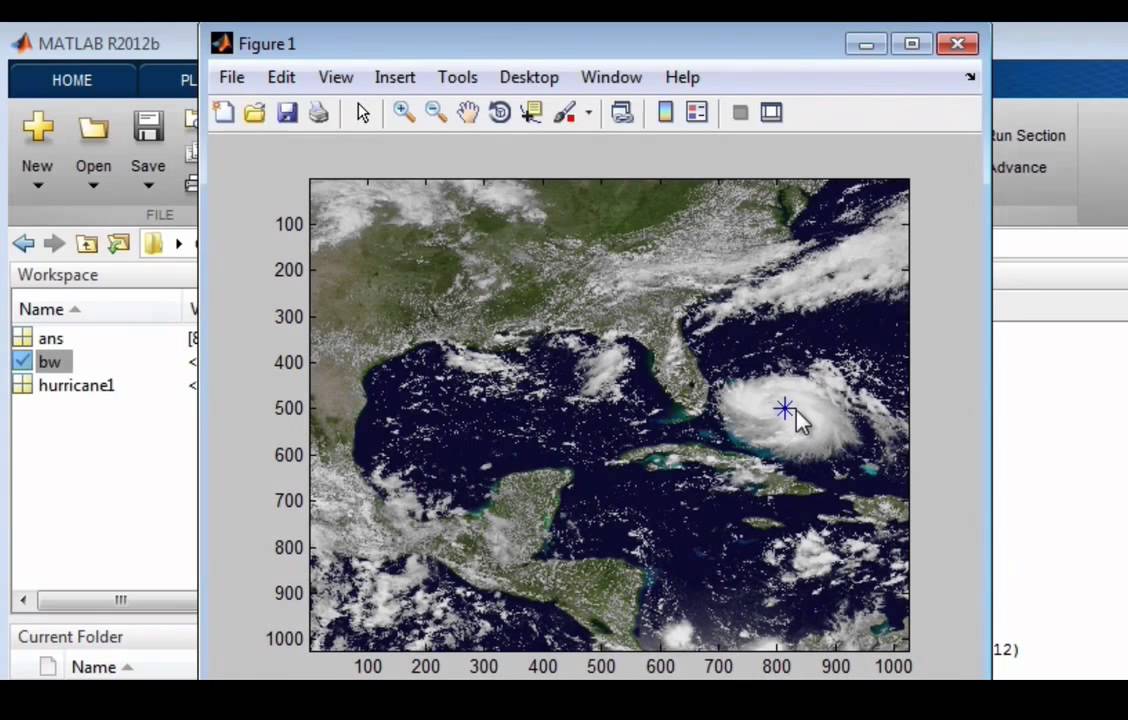Click Show Plot Tools and Dock icon
Screen dimensions: 1128x720
pyautogui.click(x=771, y=112)
